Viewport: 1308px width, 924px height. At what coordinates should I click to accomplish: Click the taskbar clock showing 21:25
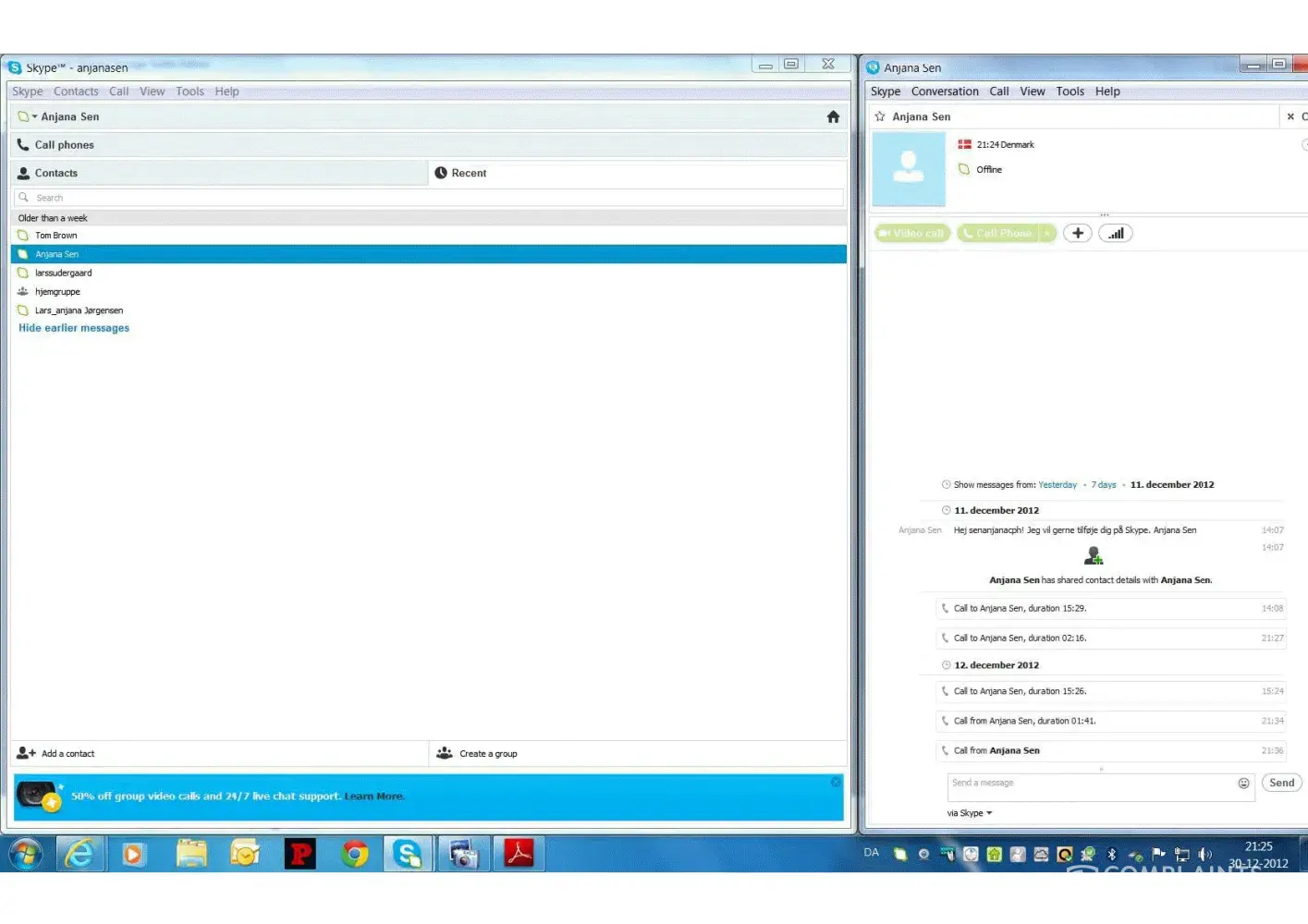click(1258, 855)
